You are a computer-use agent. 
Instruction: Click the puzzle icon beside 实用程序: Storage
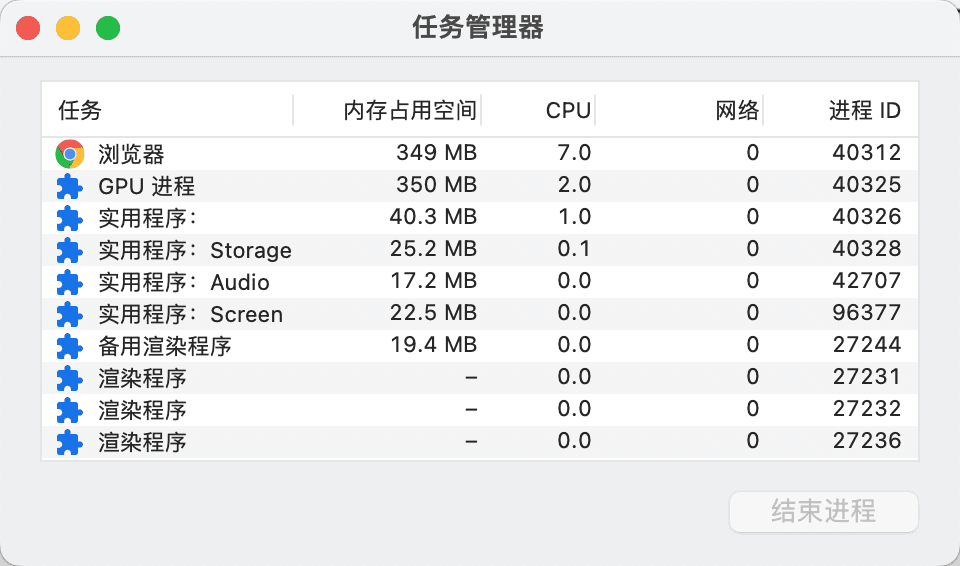(x=70, y=250)
